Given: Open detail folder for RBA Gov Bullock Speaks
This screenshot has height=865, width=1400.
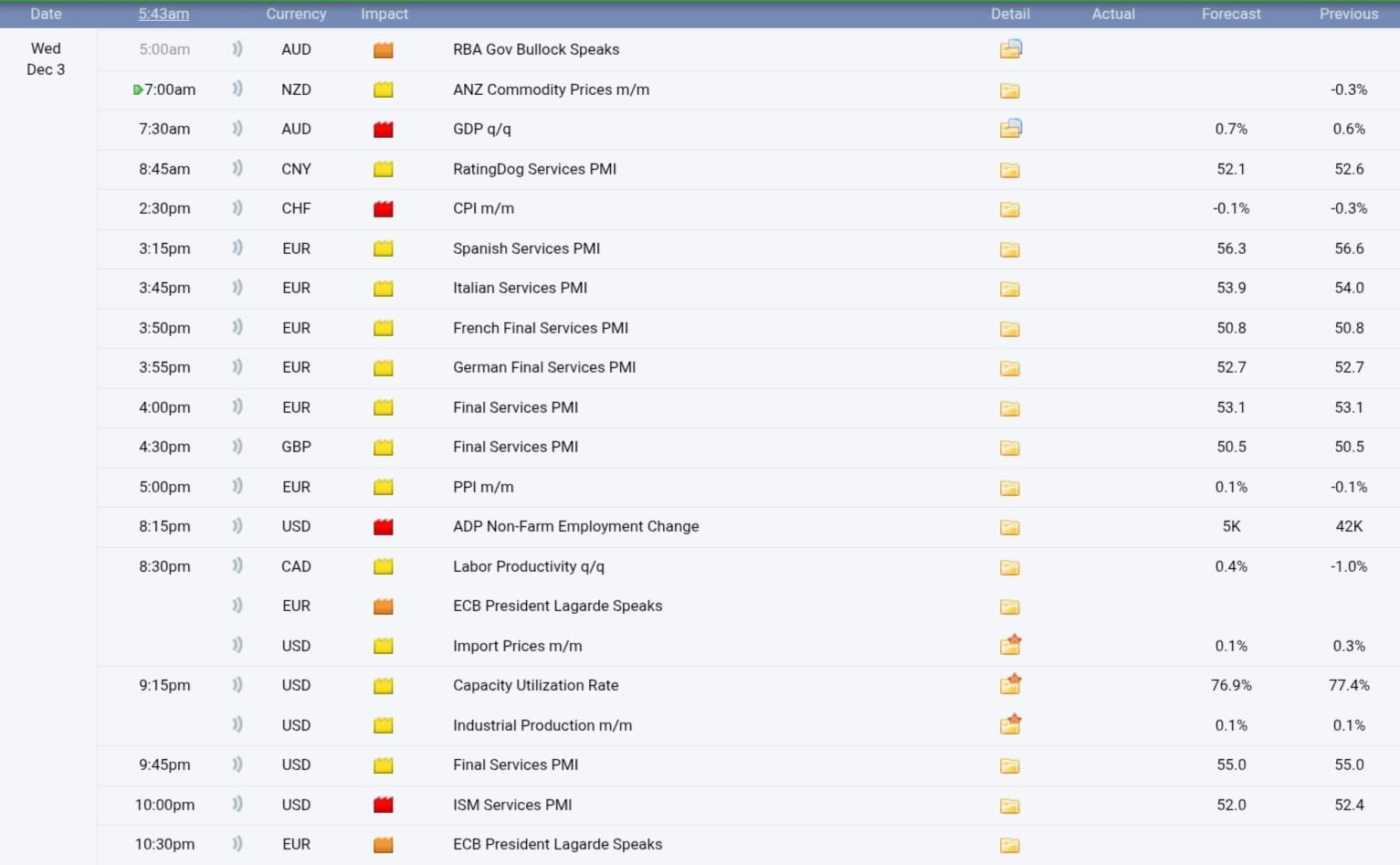Looking at the screenshot, I should 1010,49.
